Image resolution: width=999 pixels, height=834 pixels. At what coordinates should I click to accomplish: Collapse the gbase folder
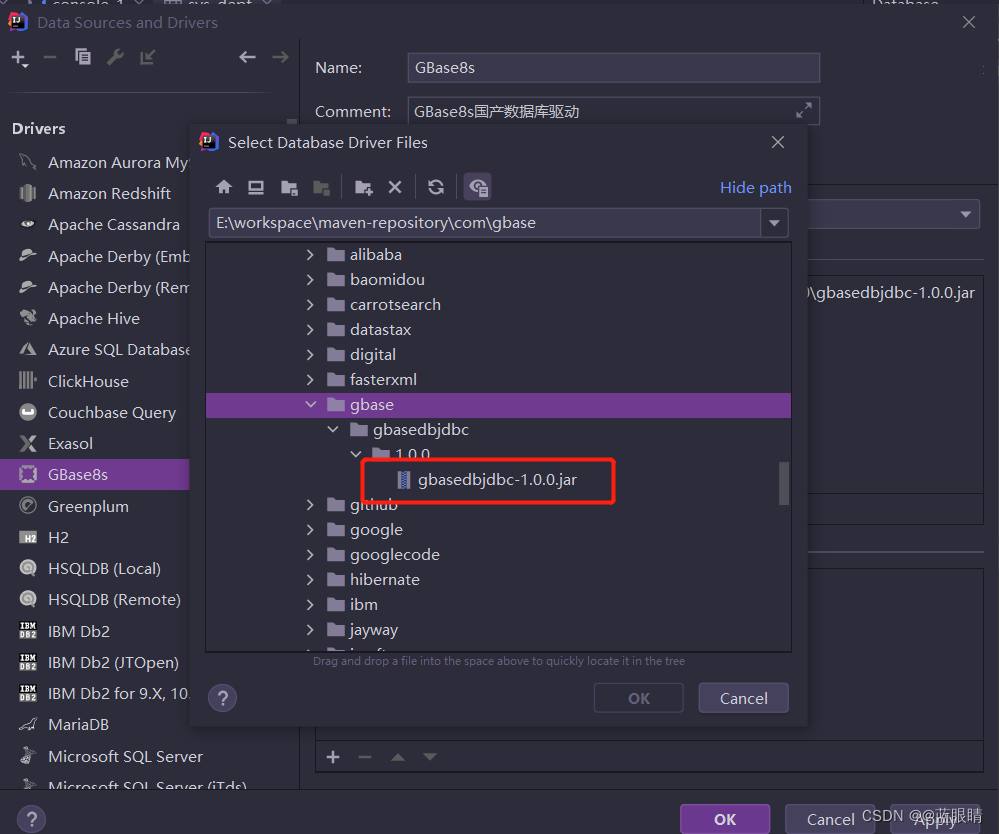[310, 405]
